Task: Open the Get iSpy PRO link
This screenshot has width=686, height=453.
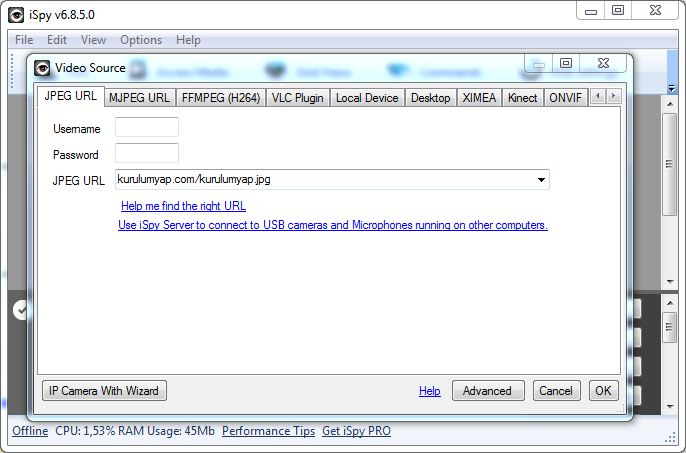Action: [x=356, y=431]
